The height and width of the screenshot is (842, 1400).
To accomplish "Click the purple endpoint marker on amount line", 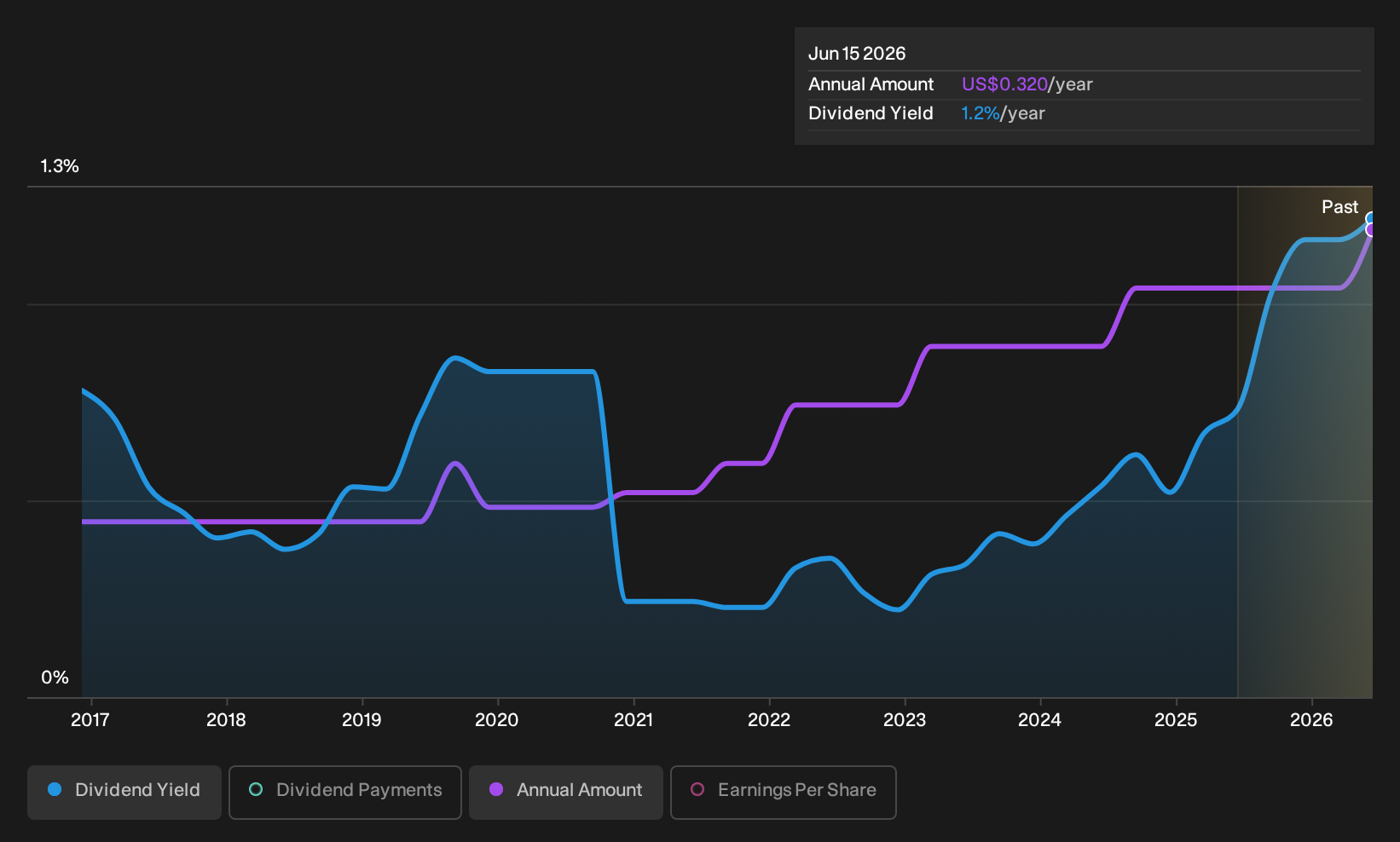I will [x=1371, y=230].
